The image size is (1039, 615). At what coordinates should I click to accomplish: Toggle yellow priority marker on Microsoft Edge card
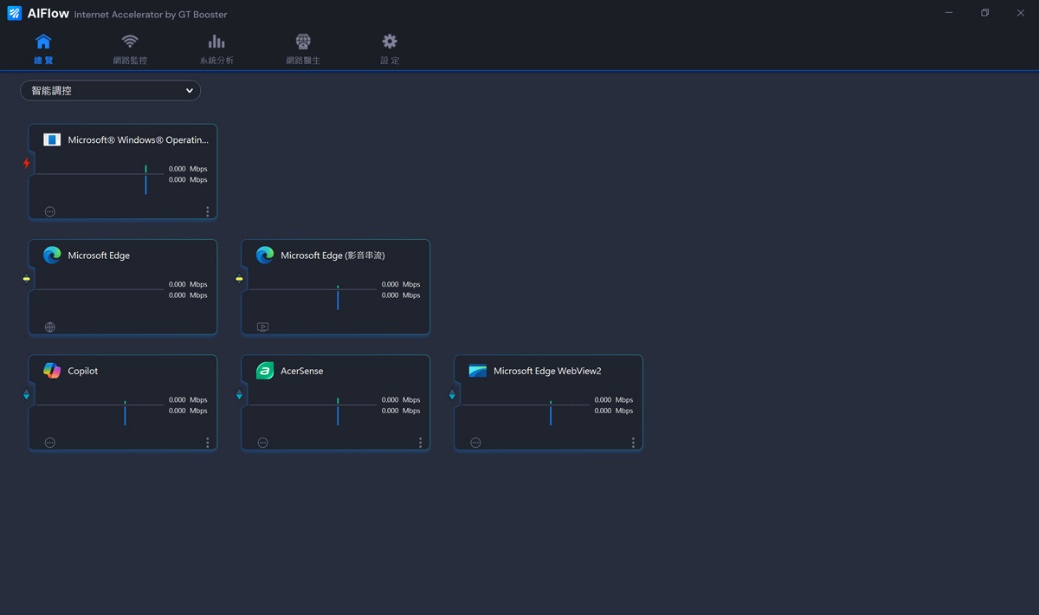[x=26, y=279]
